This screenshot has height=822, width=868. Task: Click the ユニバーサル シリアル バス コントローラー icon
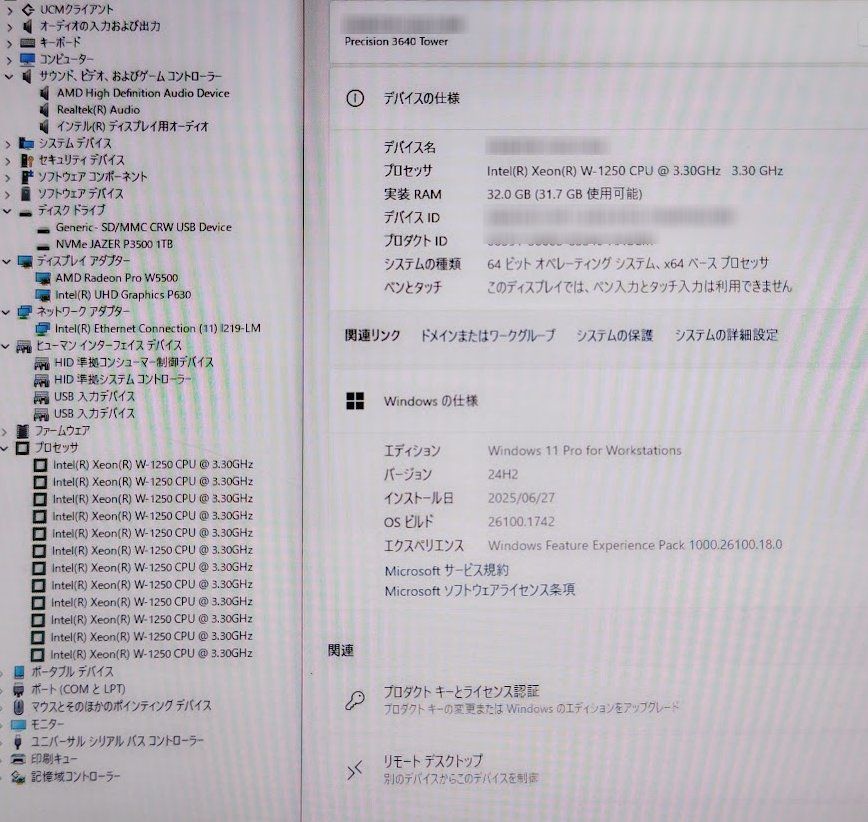(18, 741)
